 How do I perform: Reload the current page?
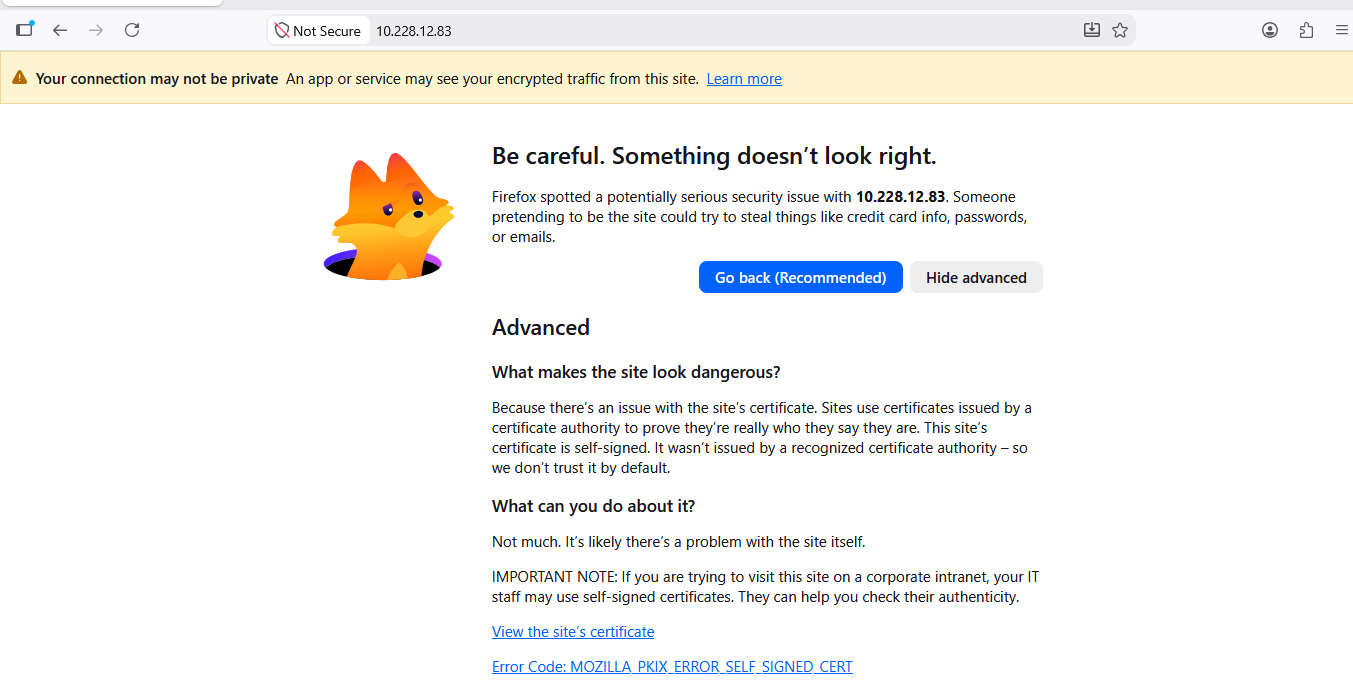[x=132, y=31]
